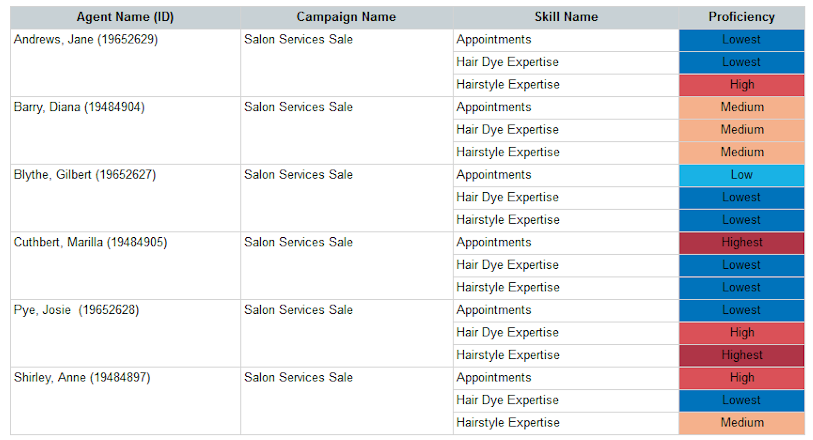The image size is (813, 440).
Task: Select agent Andrews, Jane (19652629)
Action: [x=86, y=39]
